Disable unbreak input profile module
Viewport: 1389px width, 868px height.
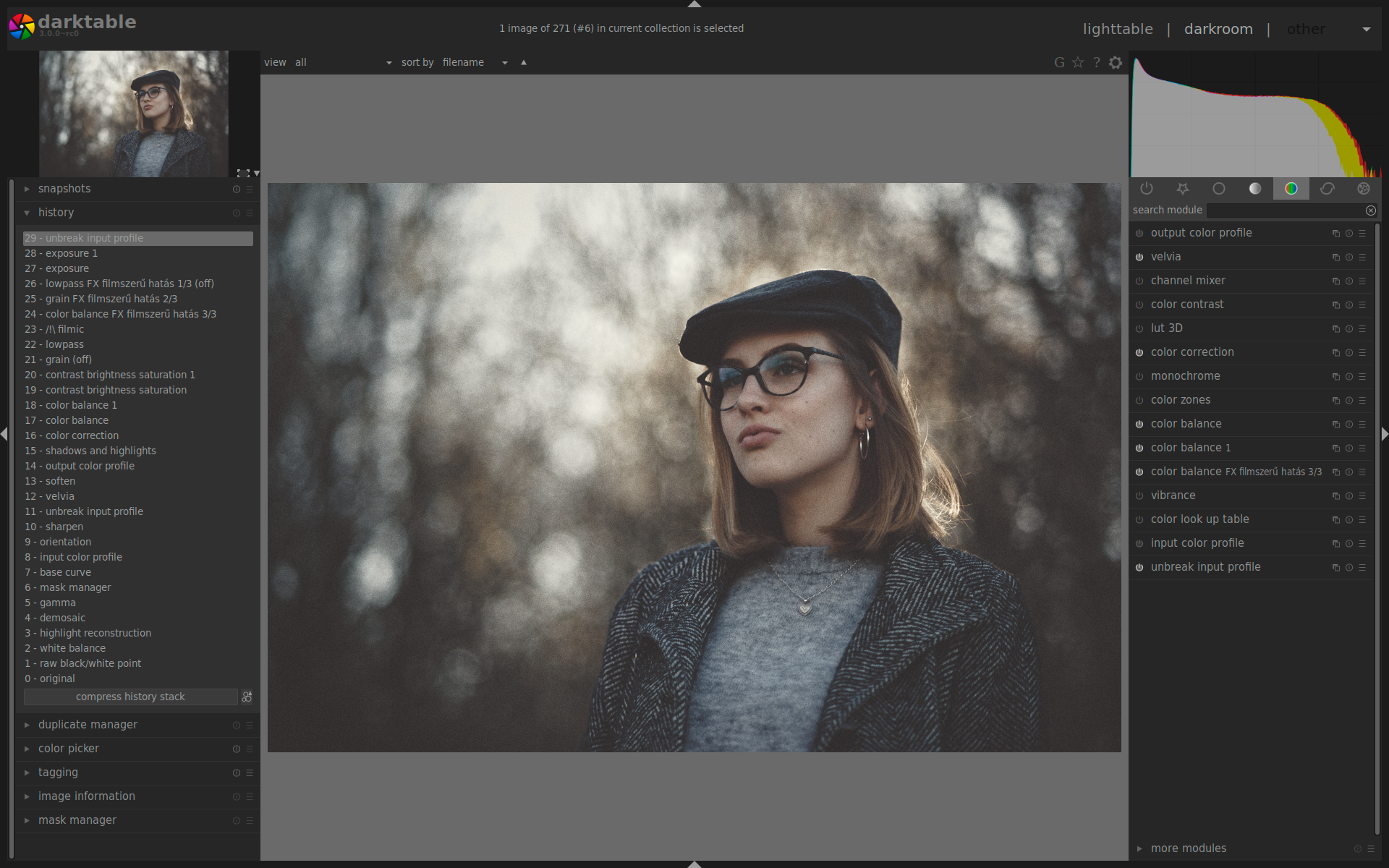[x=1139, y=568]
